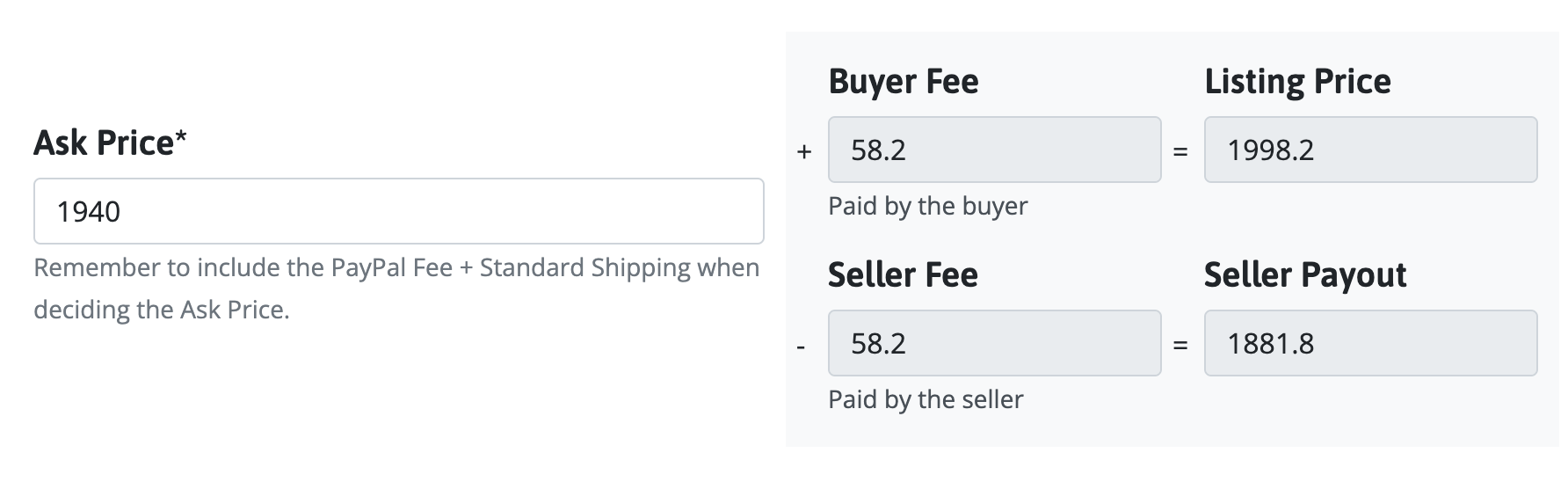
Task: Click the equals sign before Seller Payout
Action: click(1180, 345)
